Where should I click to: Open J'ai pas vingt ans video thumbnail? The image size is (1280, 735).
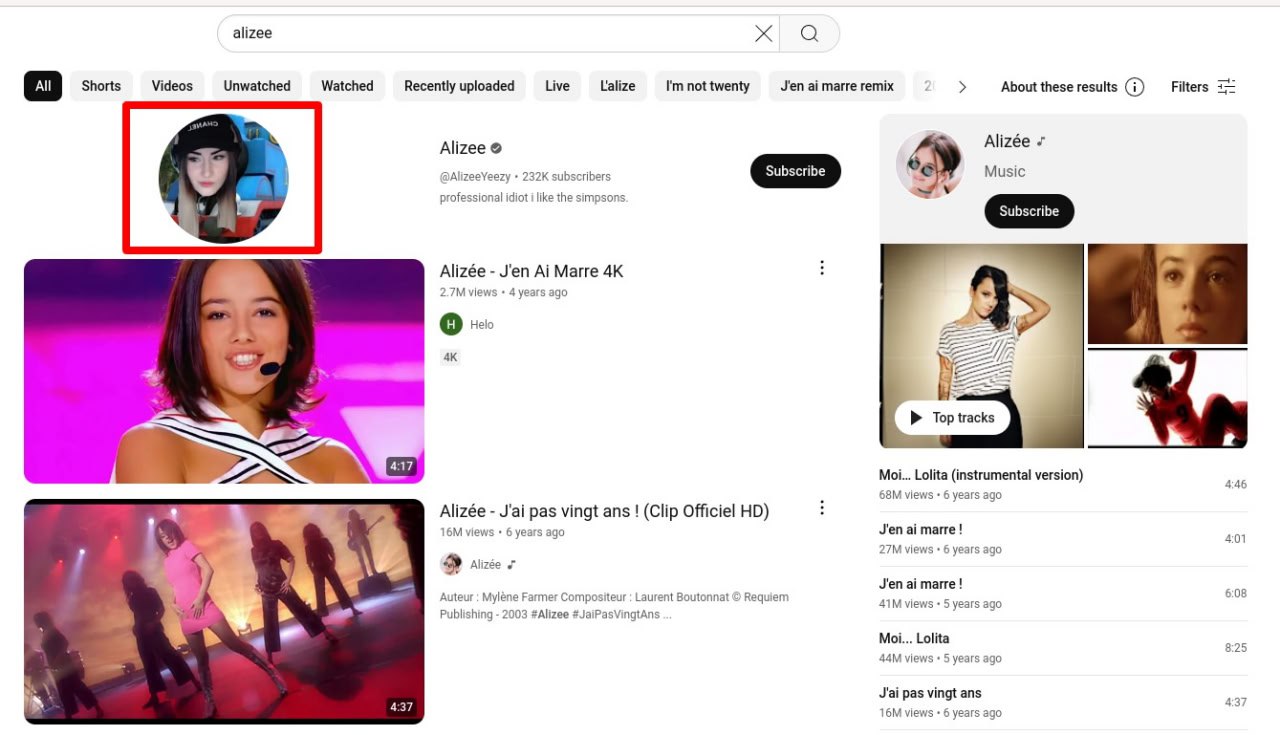click(224, 611)
